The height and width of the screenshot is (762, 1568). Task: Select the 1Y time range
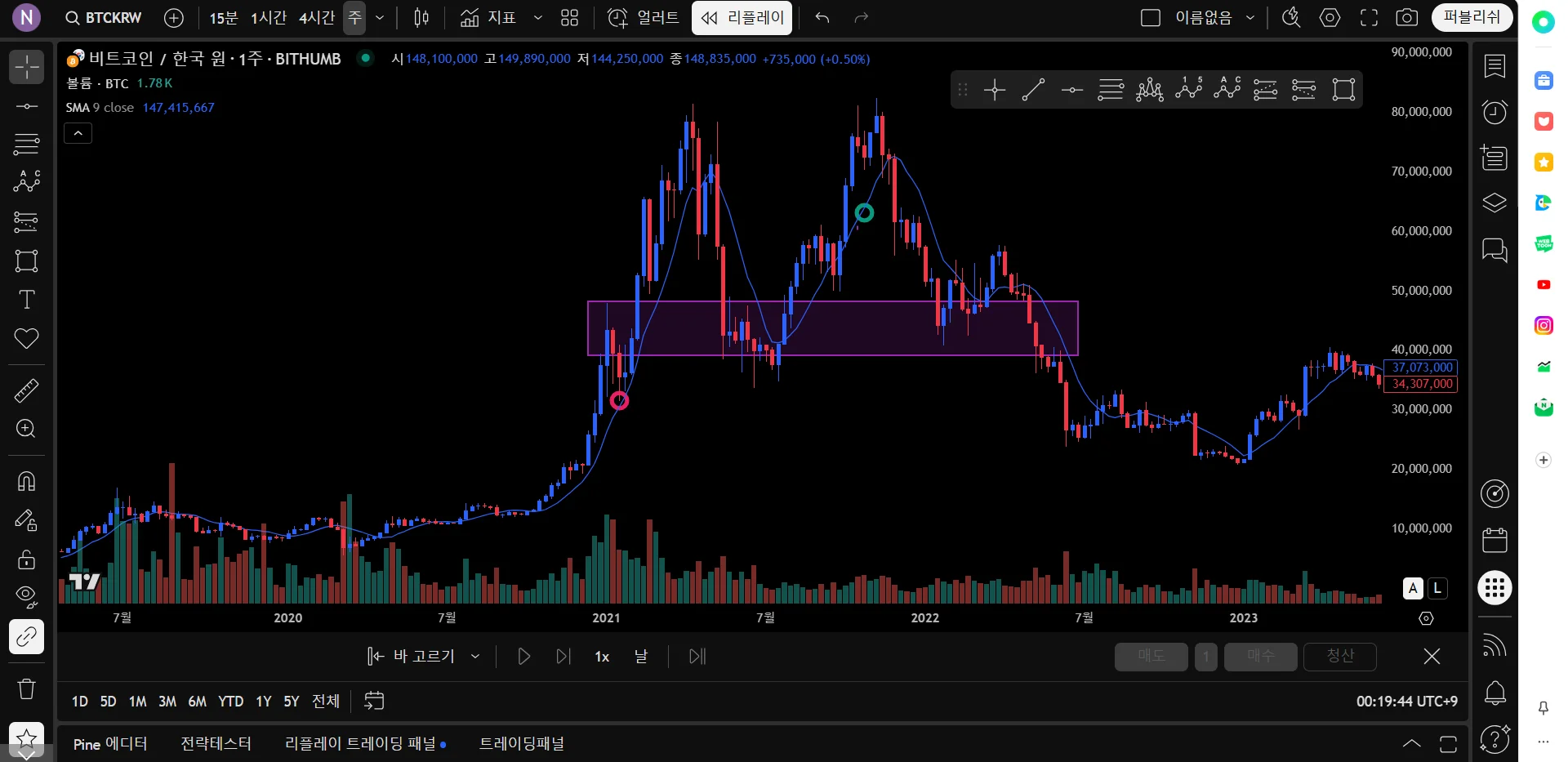(x=264, y=701)
